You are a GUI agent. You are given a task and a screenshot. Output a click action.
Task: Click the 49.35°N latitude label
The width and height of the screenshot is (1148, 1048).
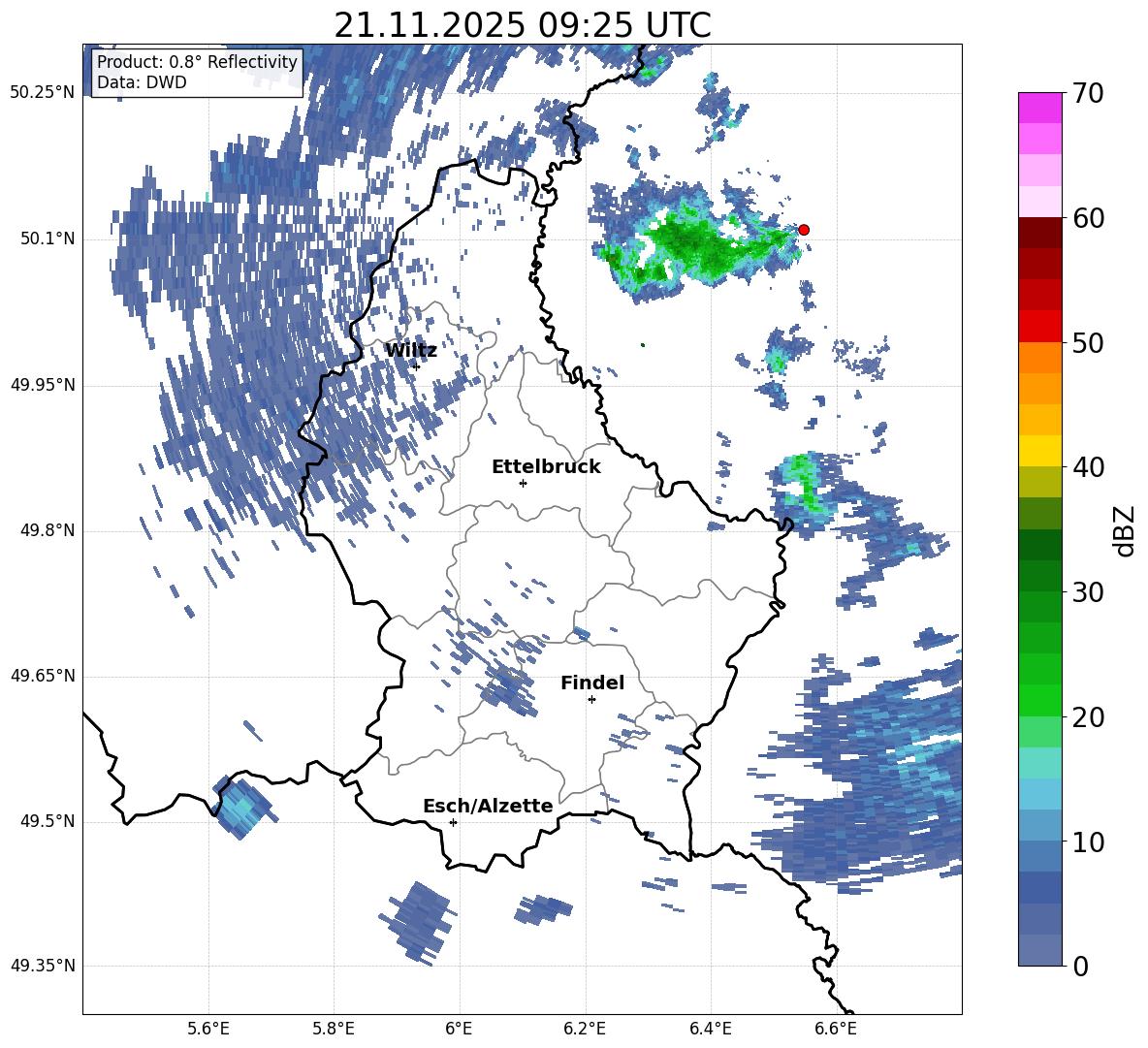click(x=43, y=966)
